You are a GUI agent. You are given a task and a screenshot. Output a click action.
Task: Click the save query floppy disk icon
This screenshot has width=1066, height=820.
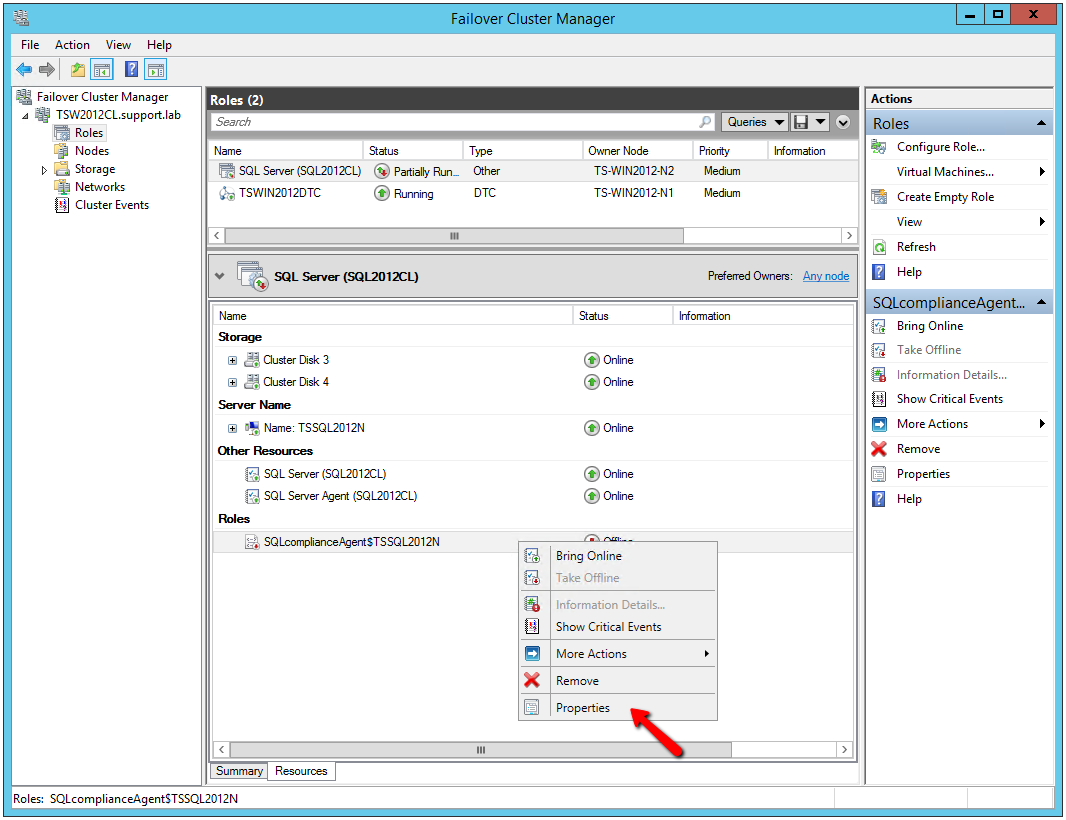801,122
